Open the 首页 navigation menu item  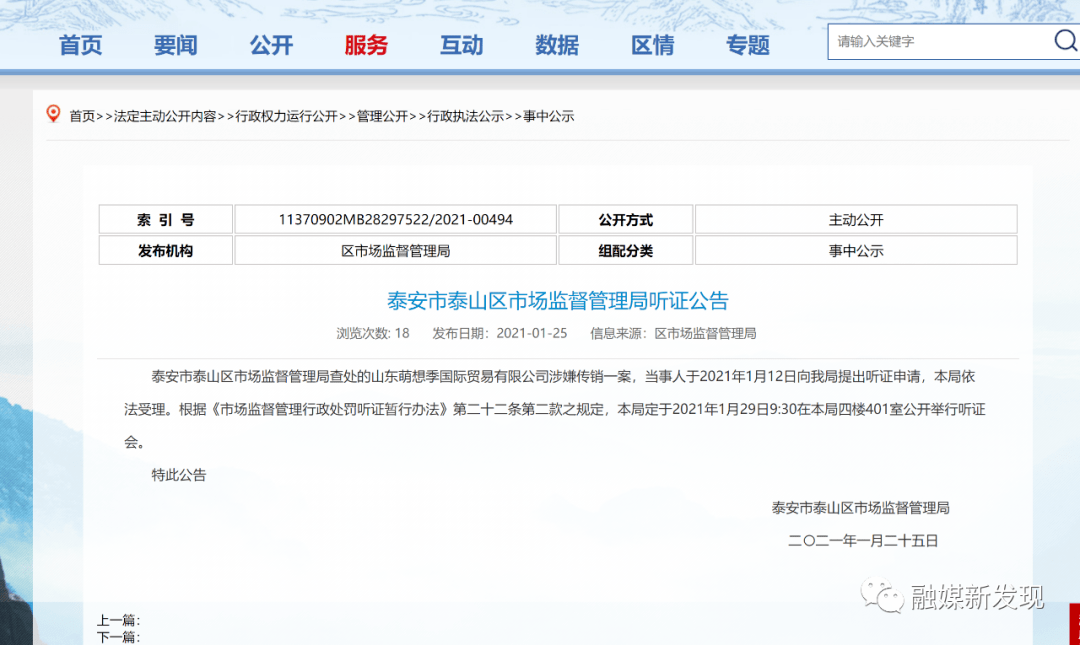[80, 45]
